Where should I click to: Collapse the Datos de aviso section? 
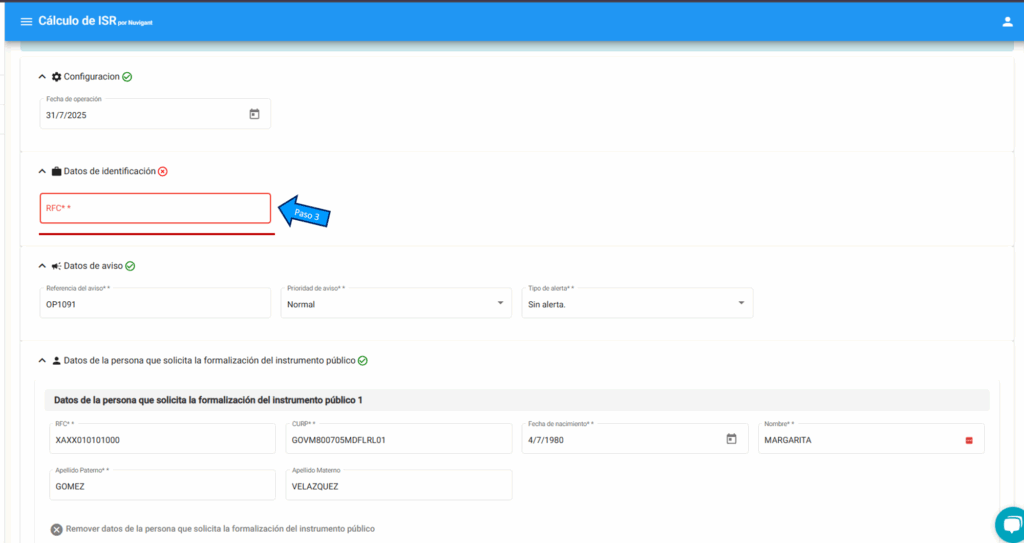tap(42, 266)
